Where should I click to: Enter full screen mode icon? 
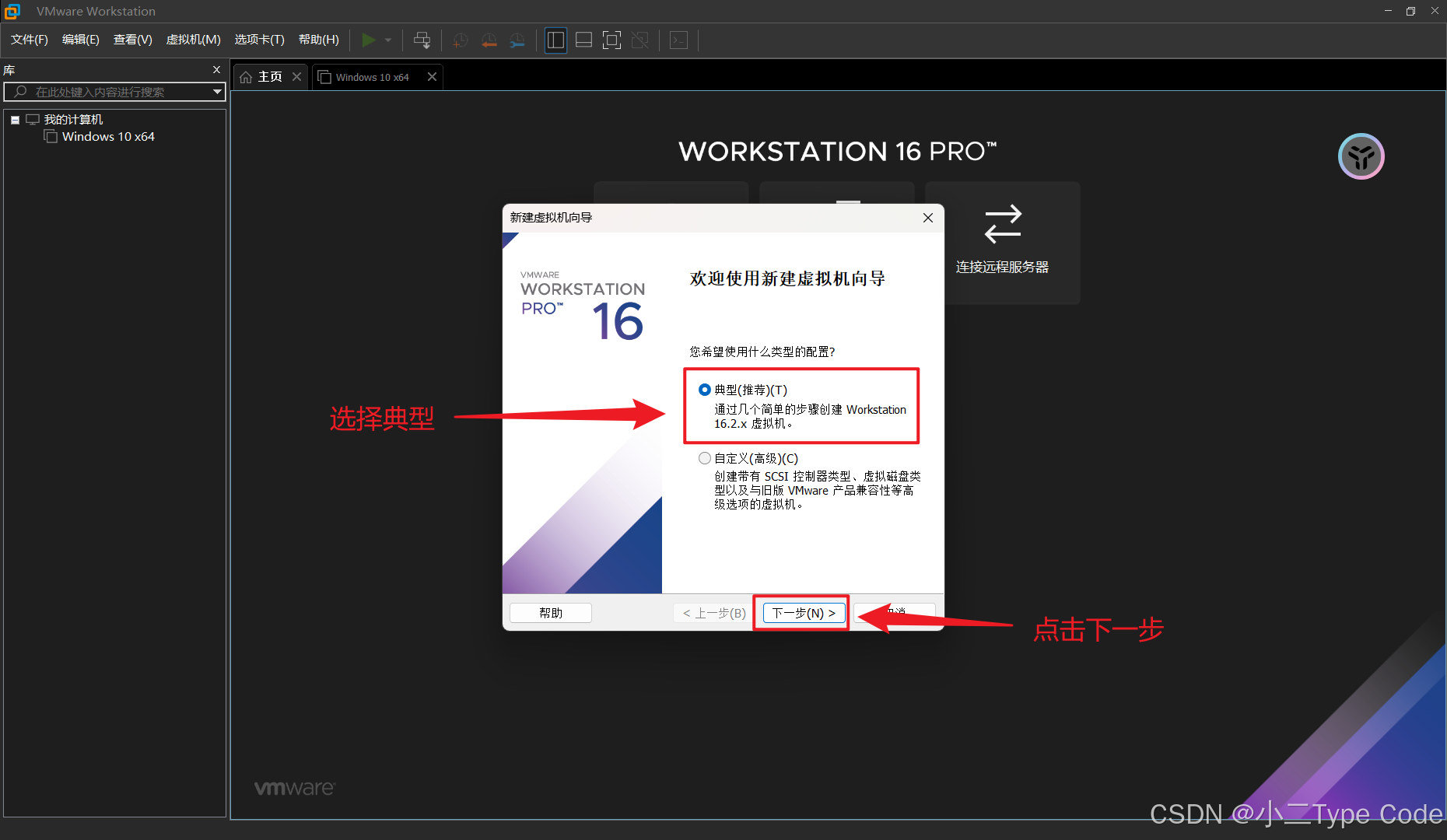point(612,40)
